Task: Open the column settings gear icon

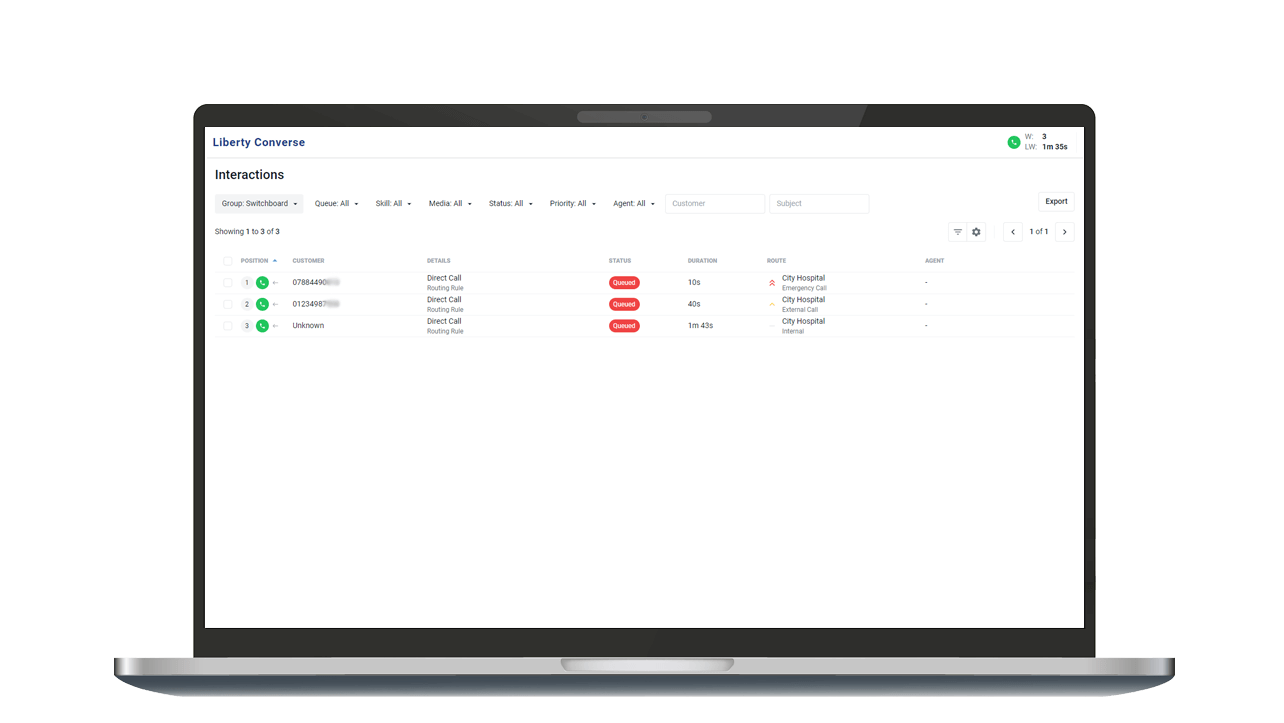Action: click(976, 231)
